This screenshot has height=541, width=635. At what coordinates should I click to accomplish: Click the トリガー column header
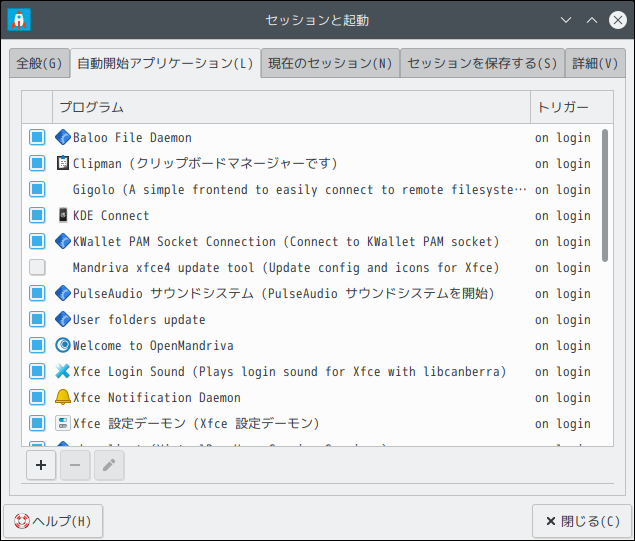point(563,107)
